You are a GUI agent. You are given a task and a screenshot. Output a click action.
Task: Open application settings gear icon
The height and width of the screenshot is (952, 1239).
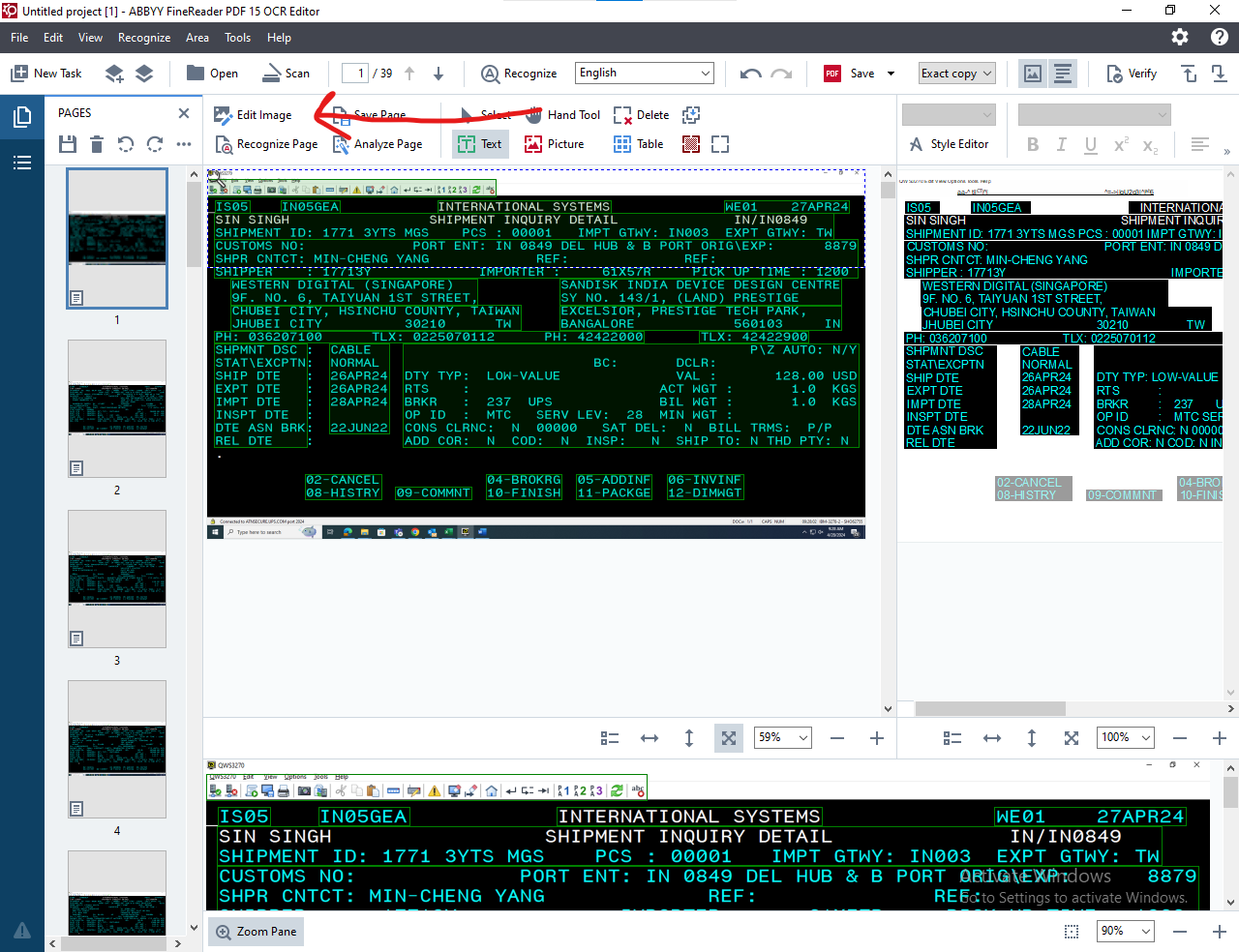[x=1179, y=37]
